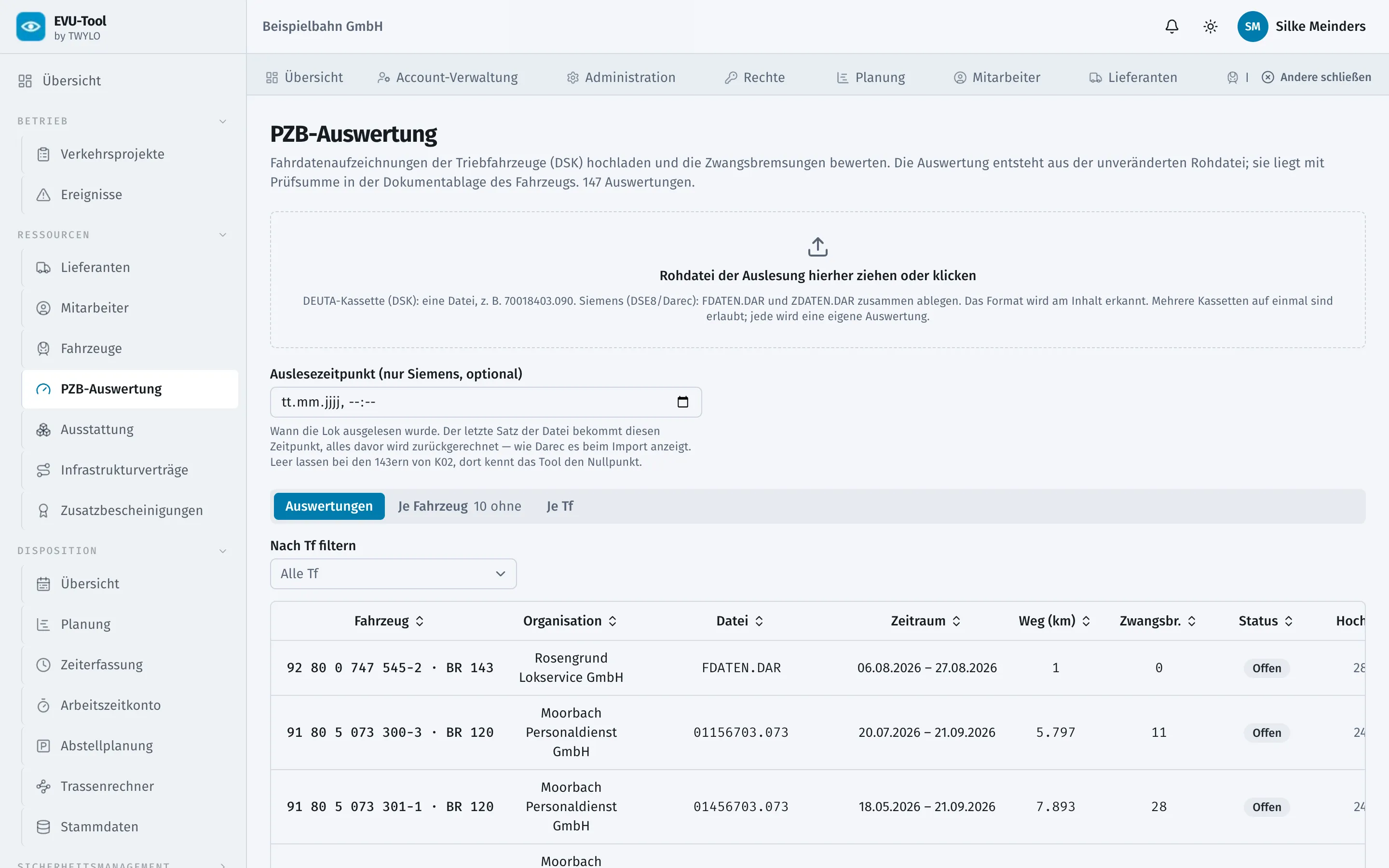Sort table by Organisation column

tap(570, 621)
